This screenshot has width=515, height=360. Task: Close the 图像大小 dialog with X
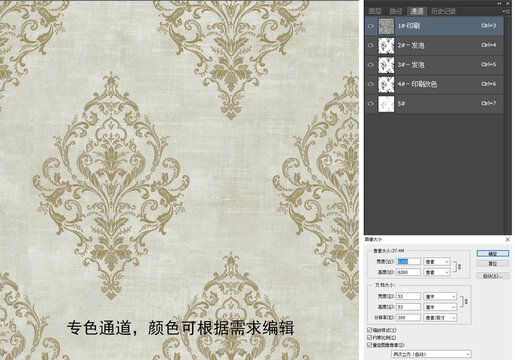507,239
